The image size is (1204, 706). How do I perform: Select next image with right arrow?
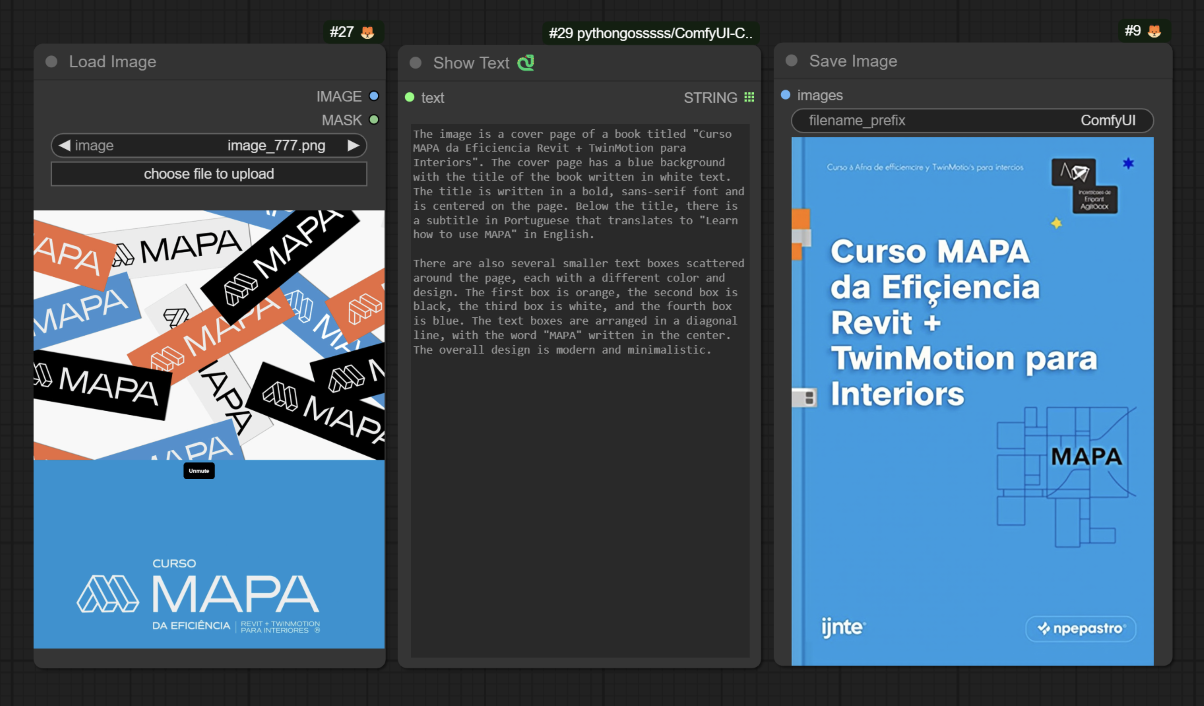[x=353, y=146]
